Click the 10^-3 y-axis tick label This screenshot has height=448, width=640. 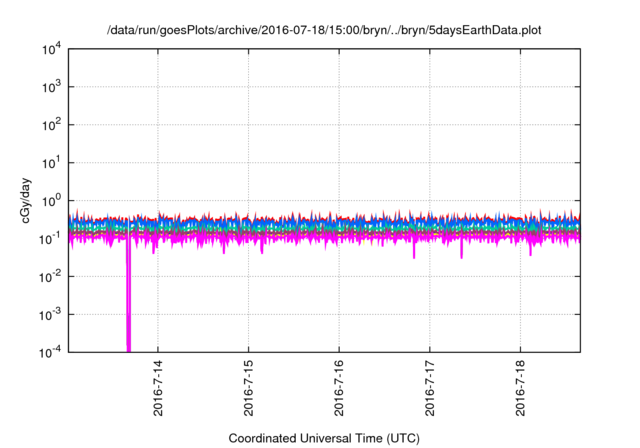(51, 315)
